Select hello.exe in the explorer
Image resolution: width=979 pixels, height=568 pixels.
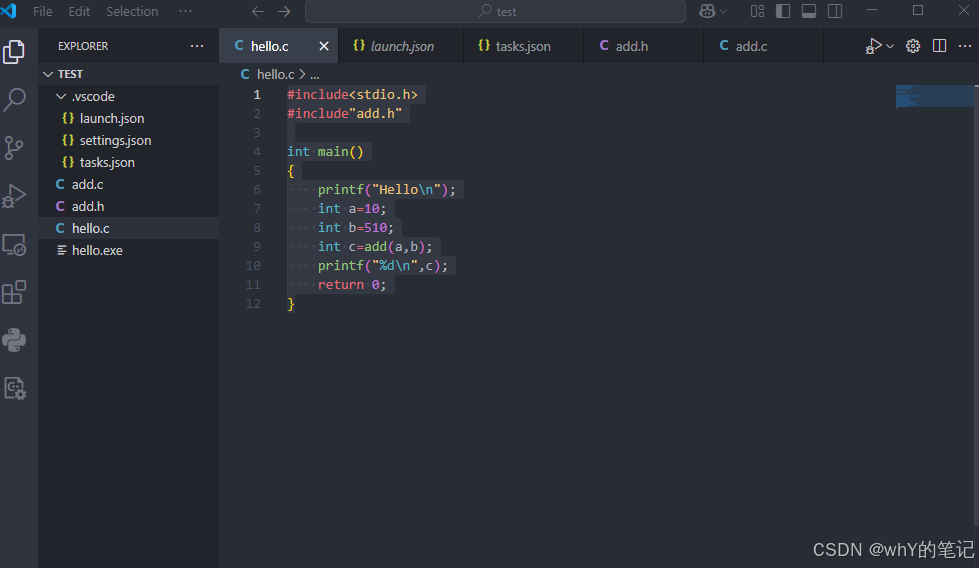(129, 250)
